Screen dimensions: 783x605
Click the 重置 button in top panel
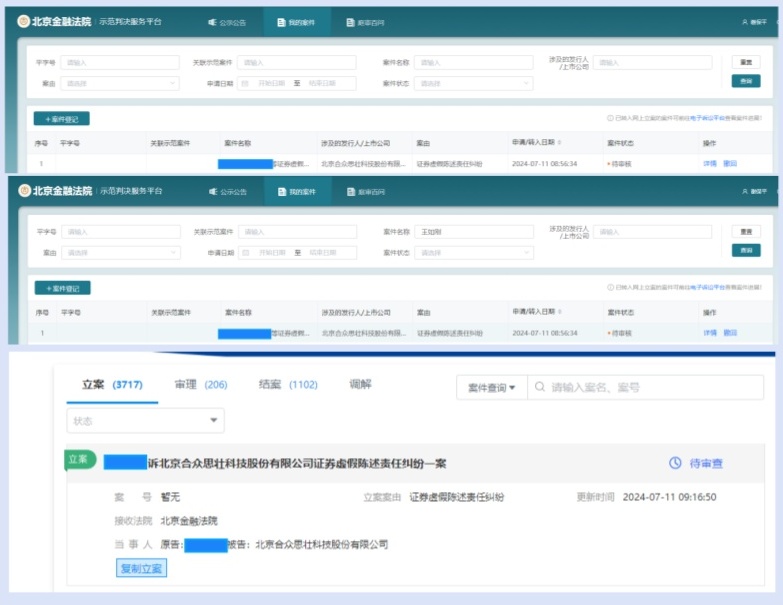(746, 62)
